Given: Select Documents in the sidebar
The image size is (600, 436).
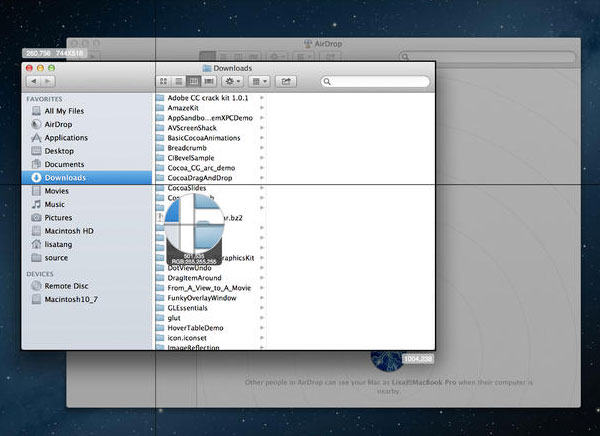Looking at the screenshot, I should coord(87,164).
